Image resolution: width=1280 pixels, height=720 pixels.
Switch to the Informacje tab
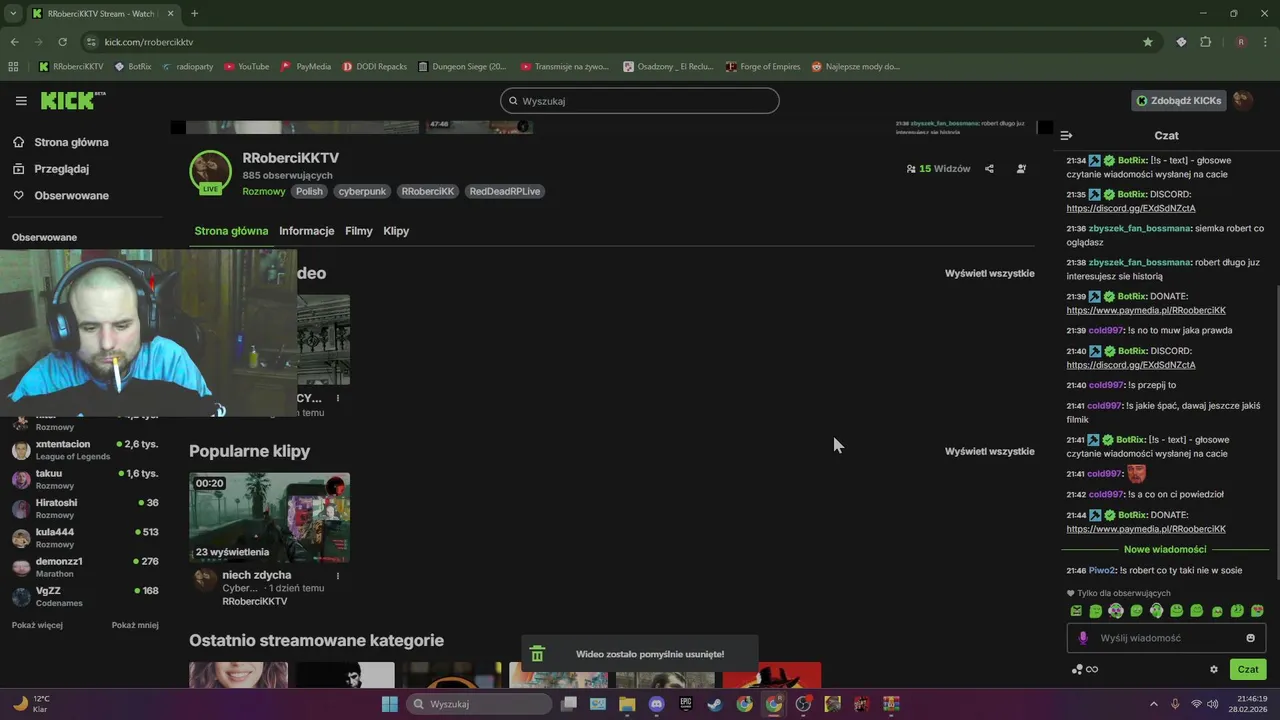[307, 231]
